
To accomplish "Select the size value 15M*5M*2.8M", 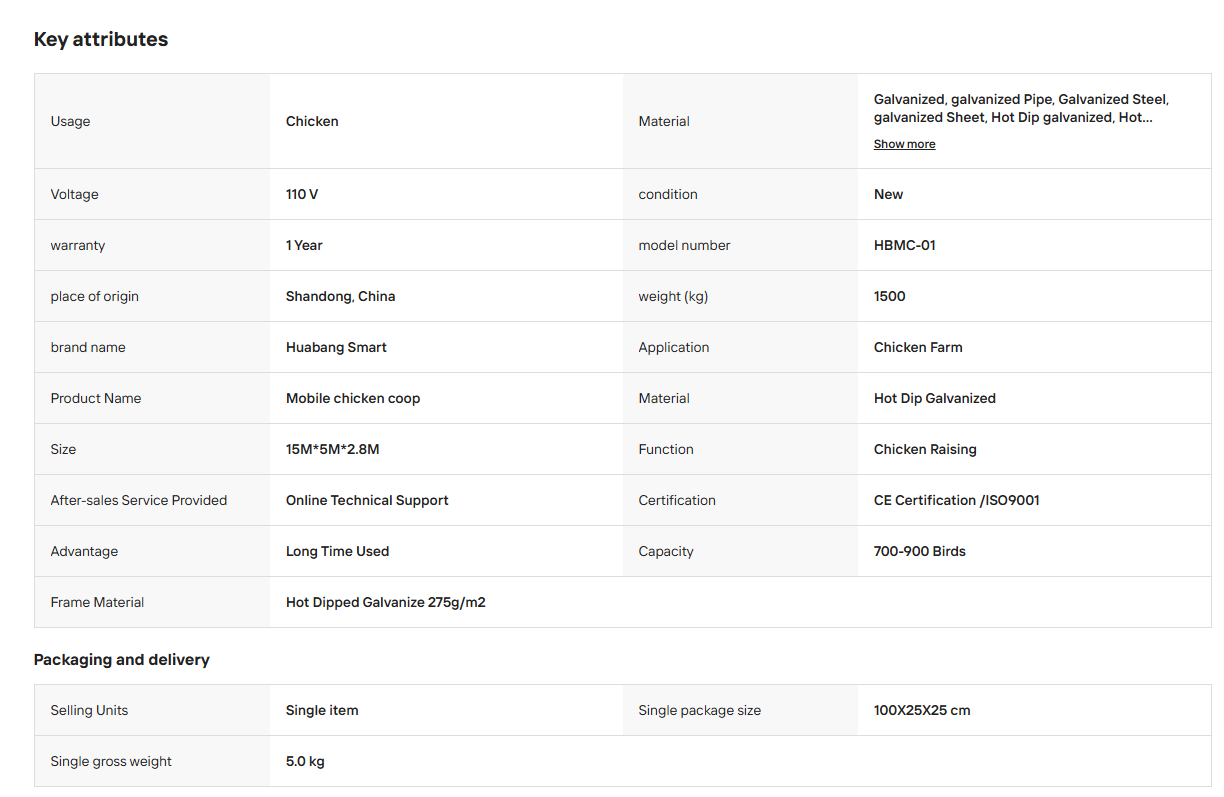I will click(x=333, y=449).
